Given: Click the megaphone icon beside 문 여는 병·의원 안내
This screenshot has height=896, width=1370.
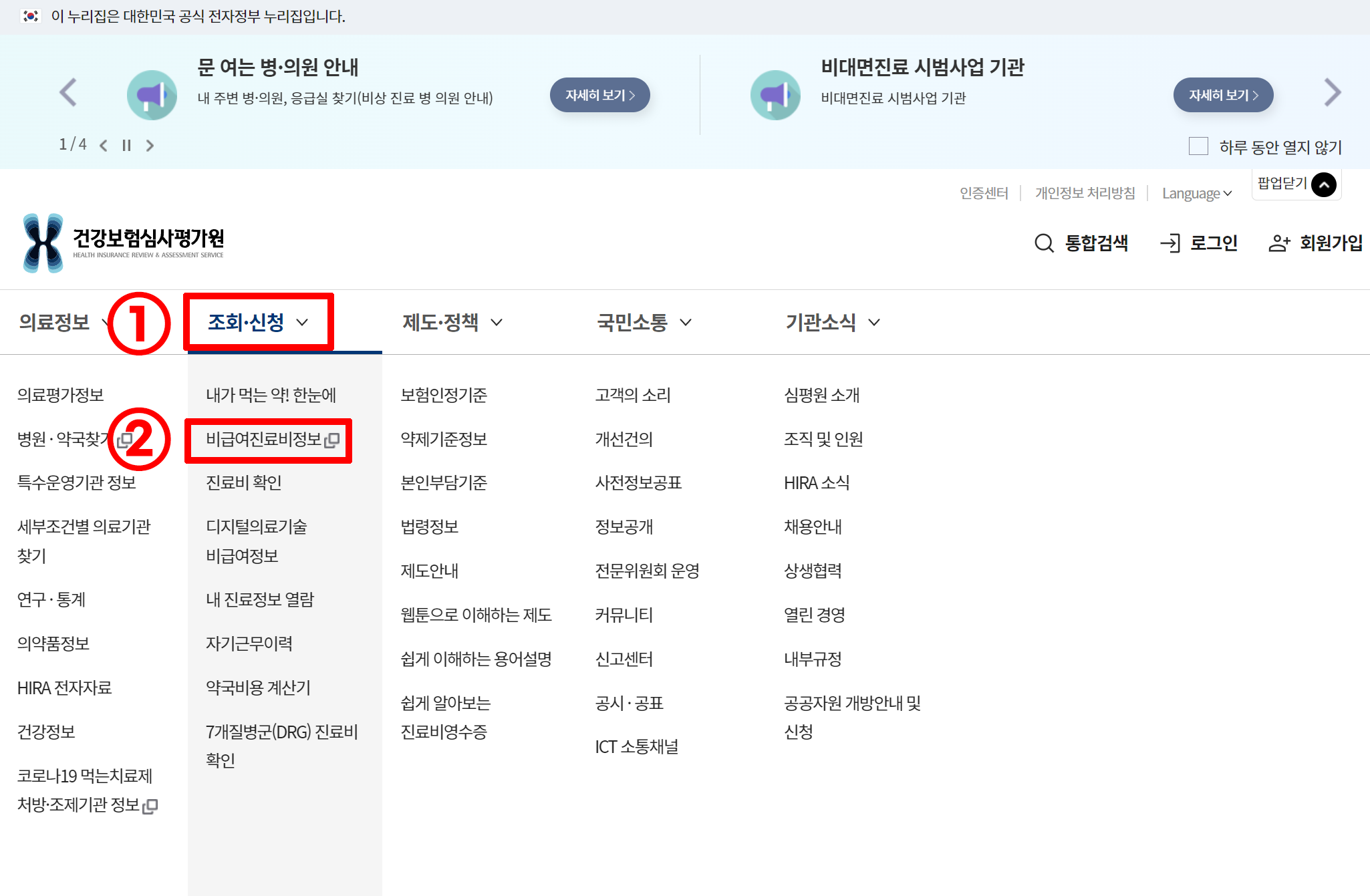Looking at the screenshot, I should pyautogui.click(x=152, y=95).
